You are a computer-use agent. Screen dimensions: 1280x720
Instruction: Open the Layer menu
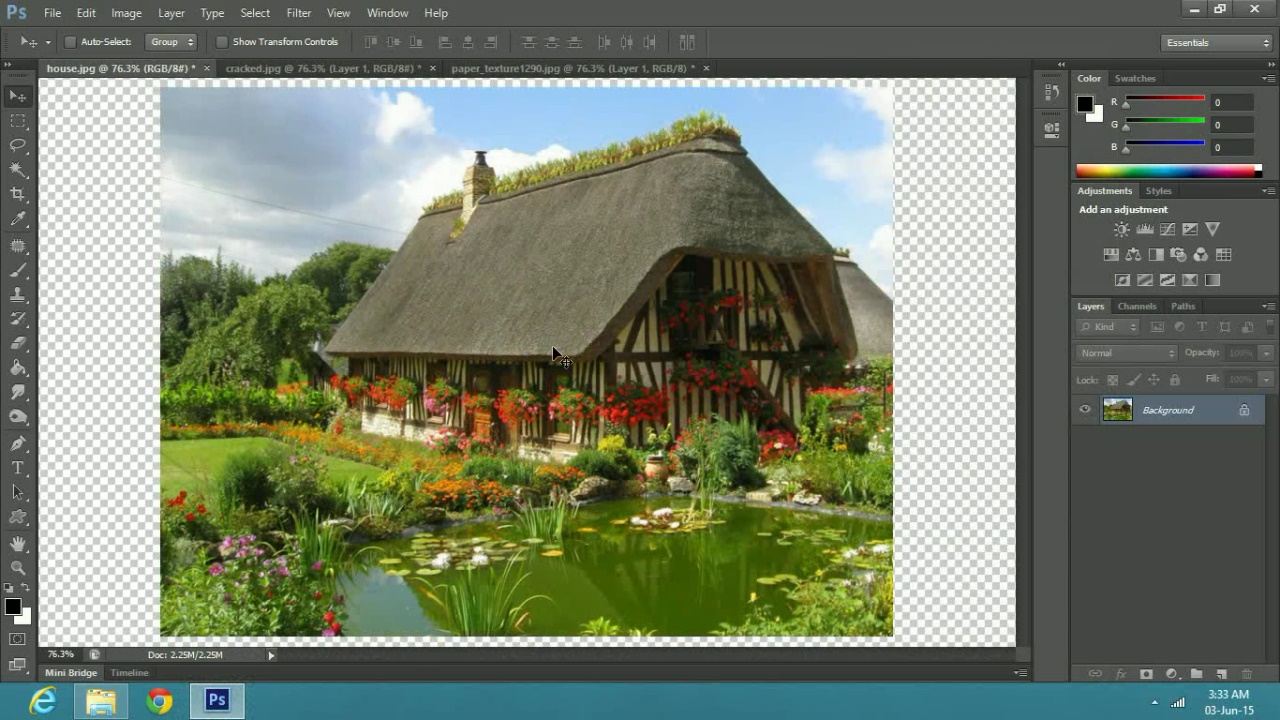coord(171,13)
